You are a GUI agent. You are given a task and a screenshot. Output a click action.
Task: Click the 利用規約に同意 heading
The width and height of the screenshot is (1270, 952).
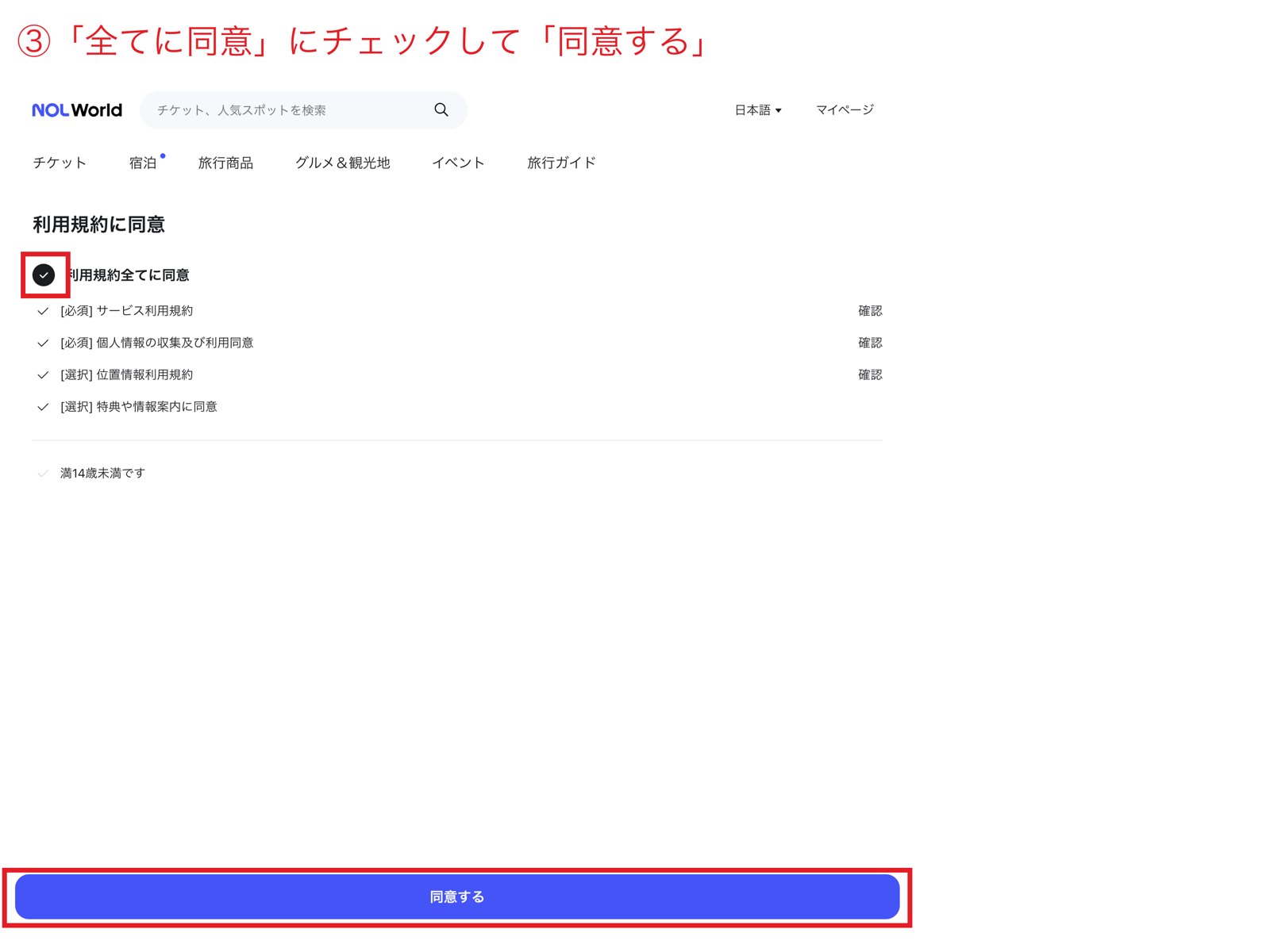98,225
